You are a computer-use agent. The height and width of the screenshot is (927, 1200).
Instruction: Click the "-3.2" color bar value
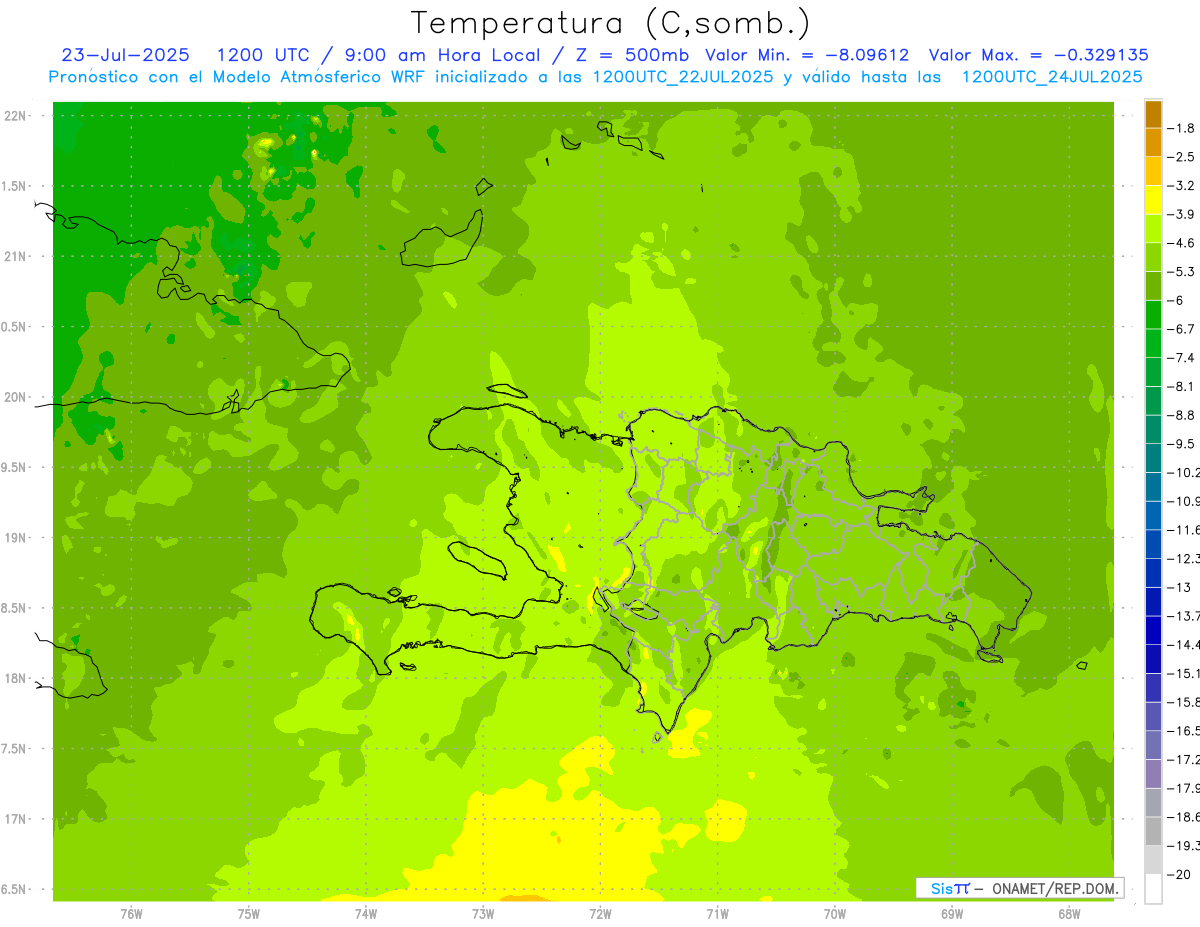click(1182, 186)
